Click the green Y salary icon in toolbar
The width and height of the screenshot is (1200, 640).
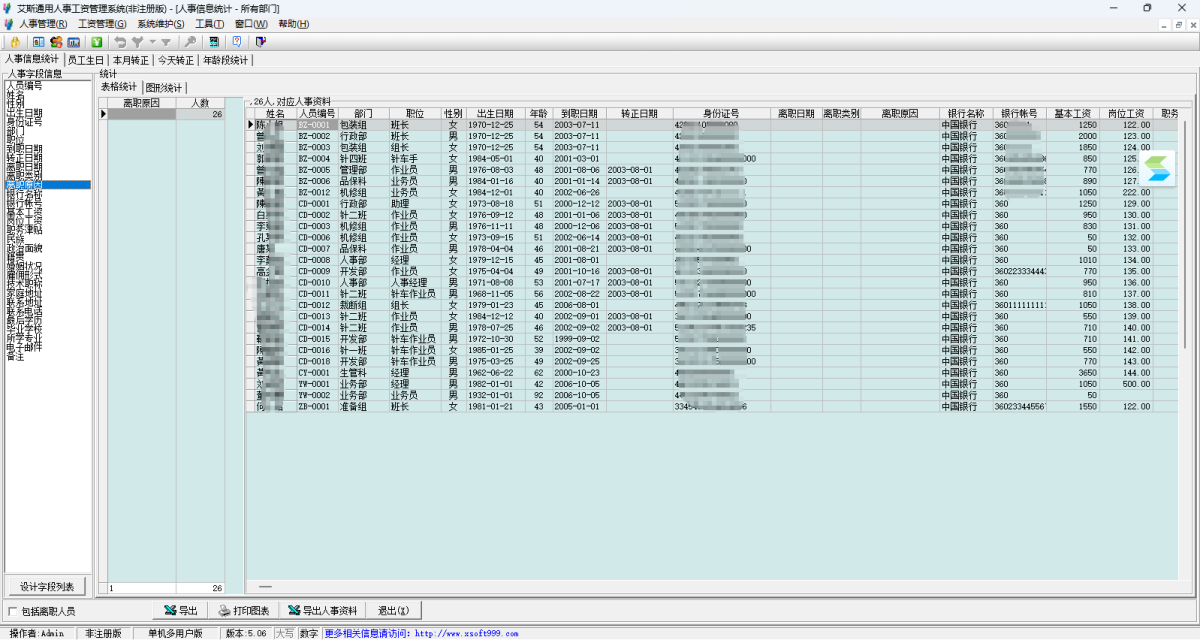(97, 42)
